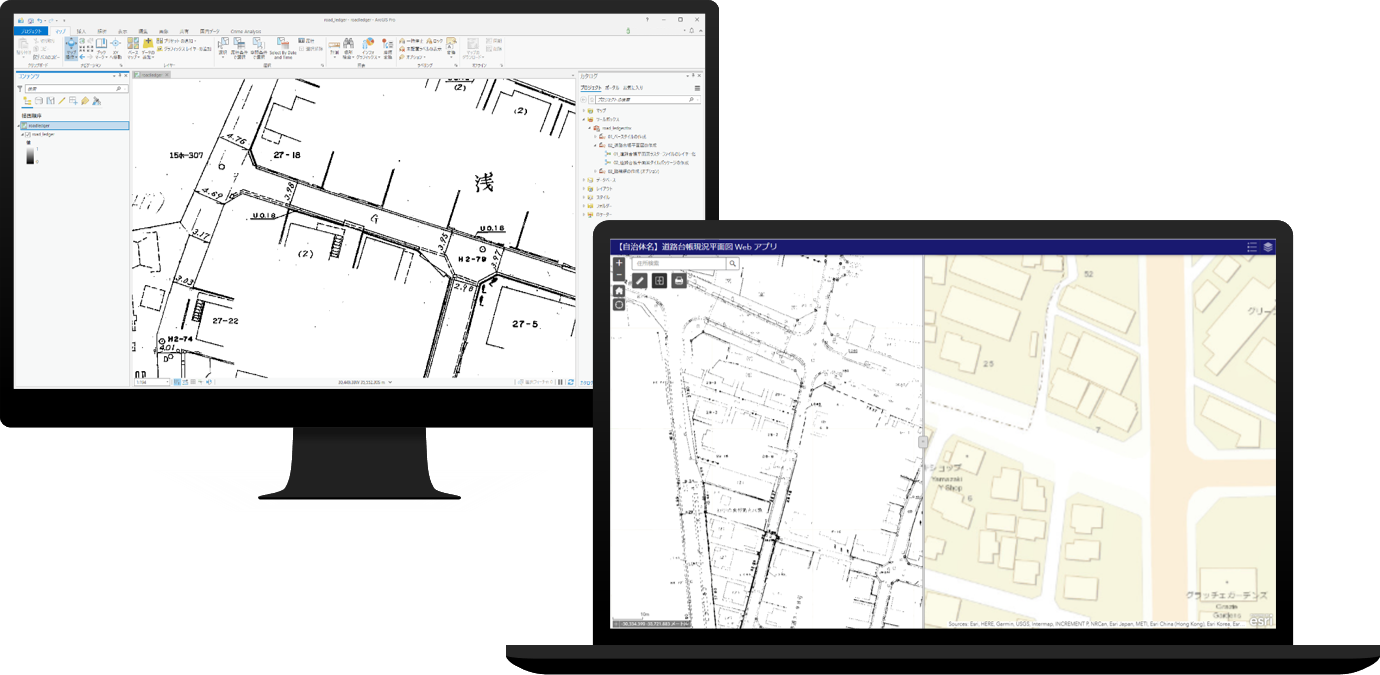Viewport: 1380px width, 675px height.
Task: Activate the Swipe tool in the web app
Action: 660,280
